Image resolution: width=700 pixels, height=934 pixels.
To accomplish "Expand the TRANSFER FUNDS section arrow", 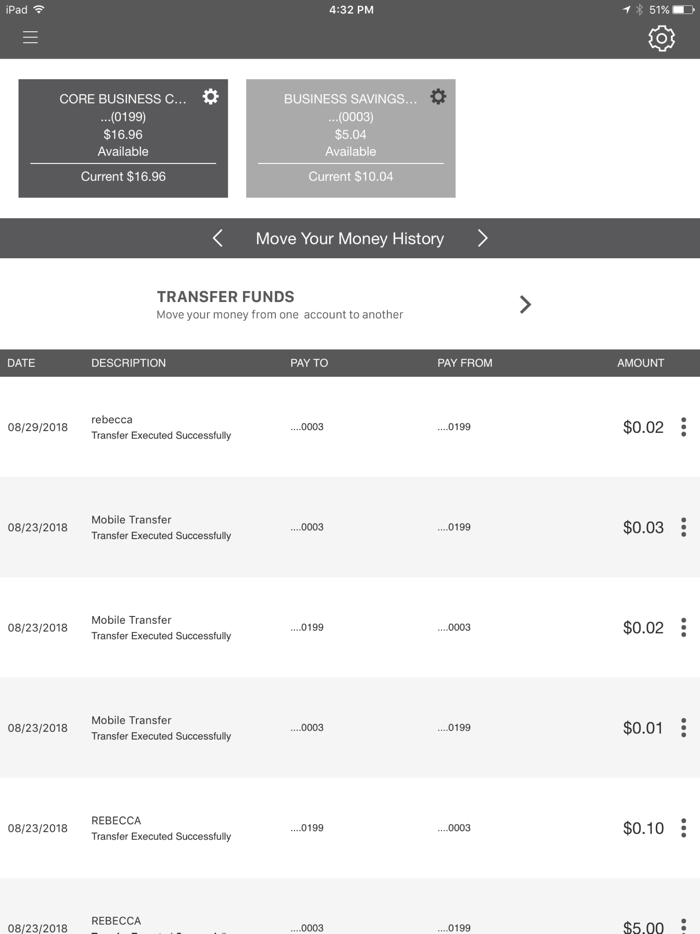I will pyautogui.click(x=525, y=304).
